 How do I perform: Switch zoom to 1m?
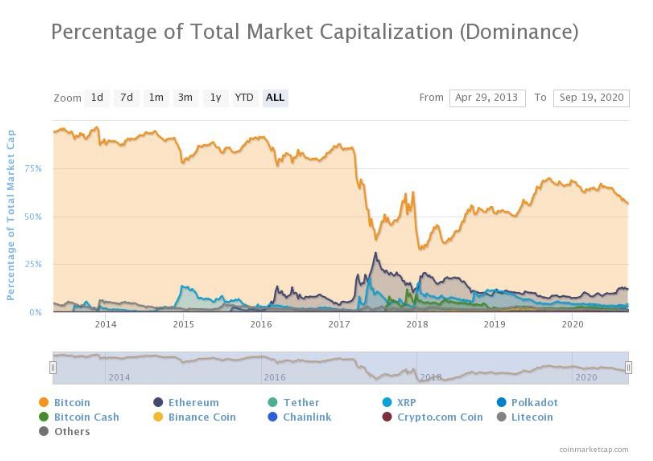pos(156,98)
